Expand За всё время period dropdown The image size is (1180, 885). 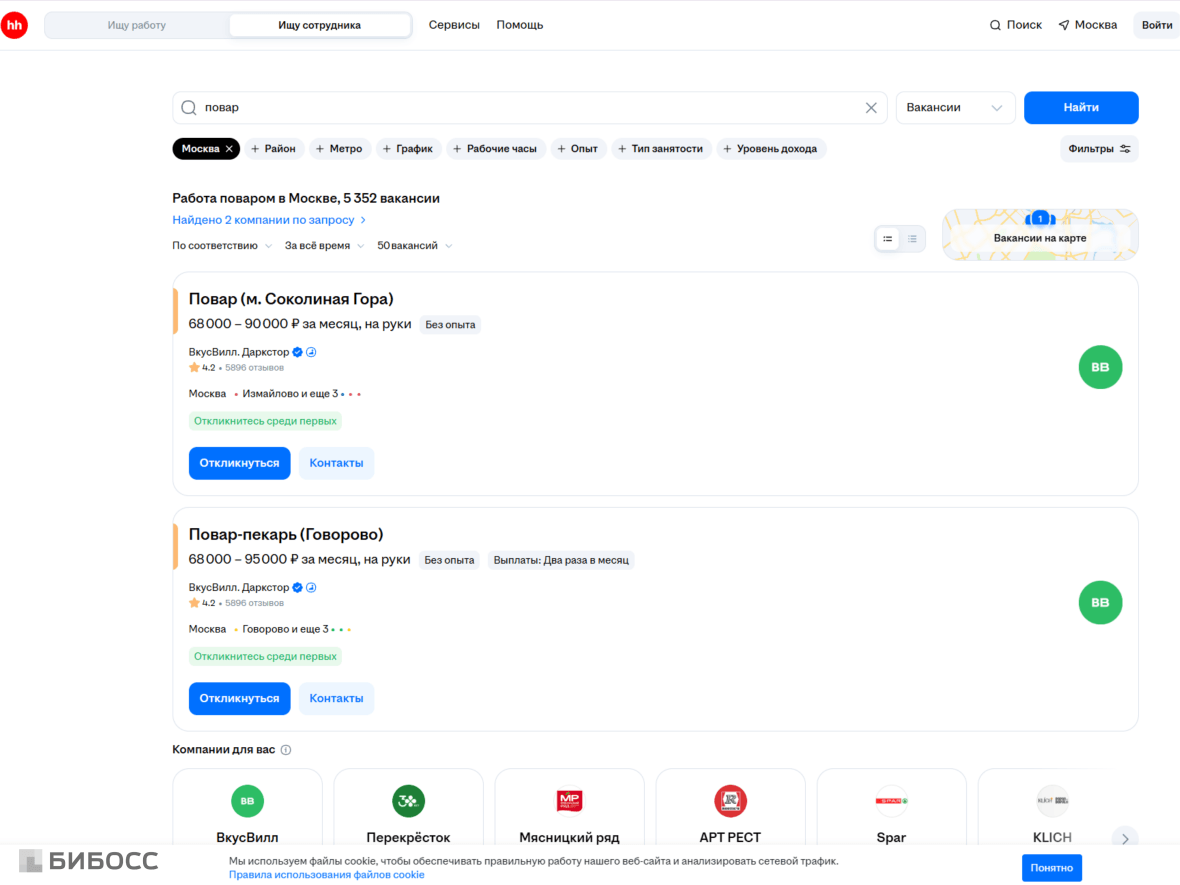coord(324,246)
